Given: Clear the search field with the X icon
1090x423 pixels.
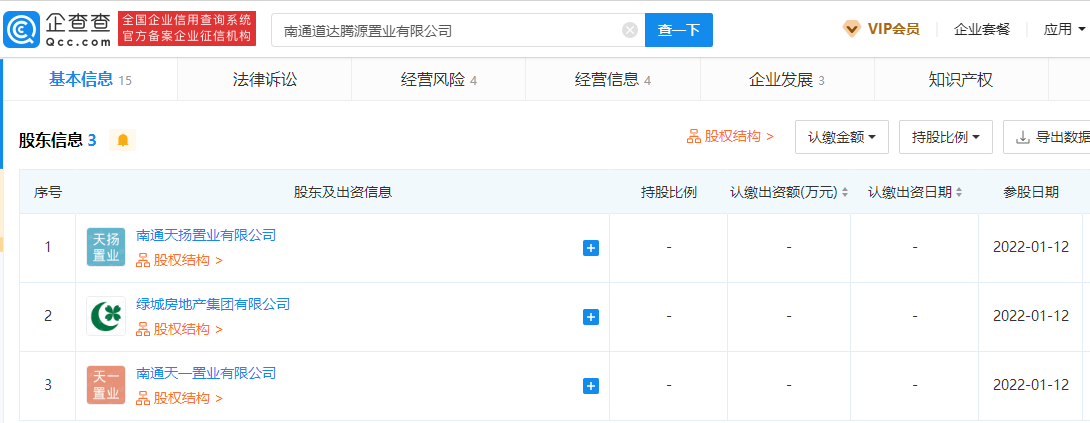Looking at the screenshot, I should [x=630, y=30].
